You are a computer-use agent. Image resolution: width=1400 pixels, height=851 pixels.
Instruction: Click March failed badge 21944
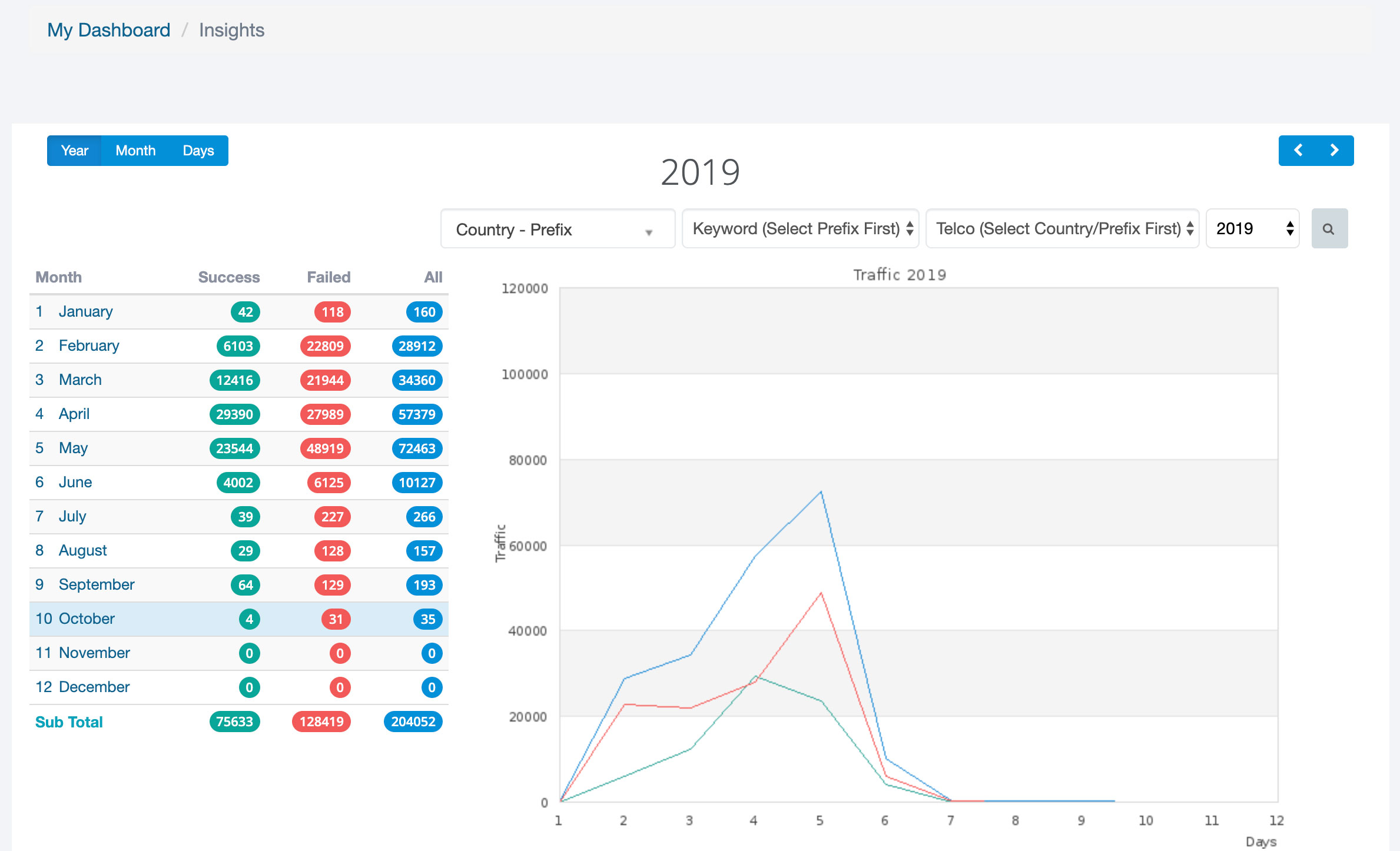[325, 380]
